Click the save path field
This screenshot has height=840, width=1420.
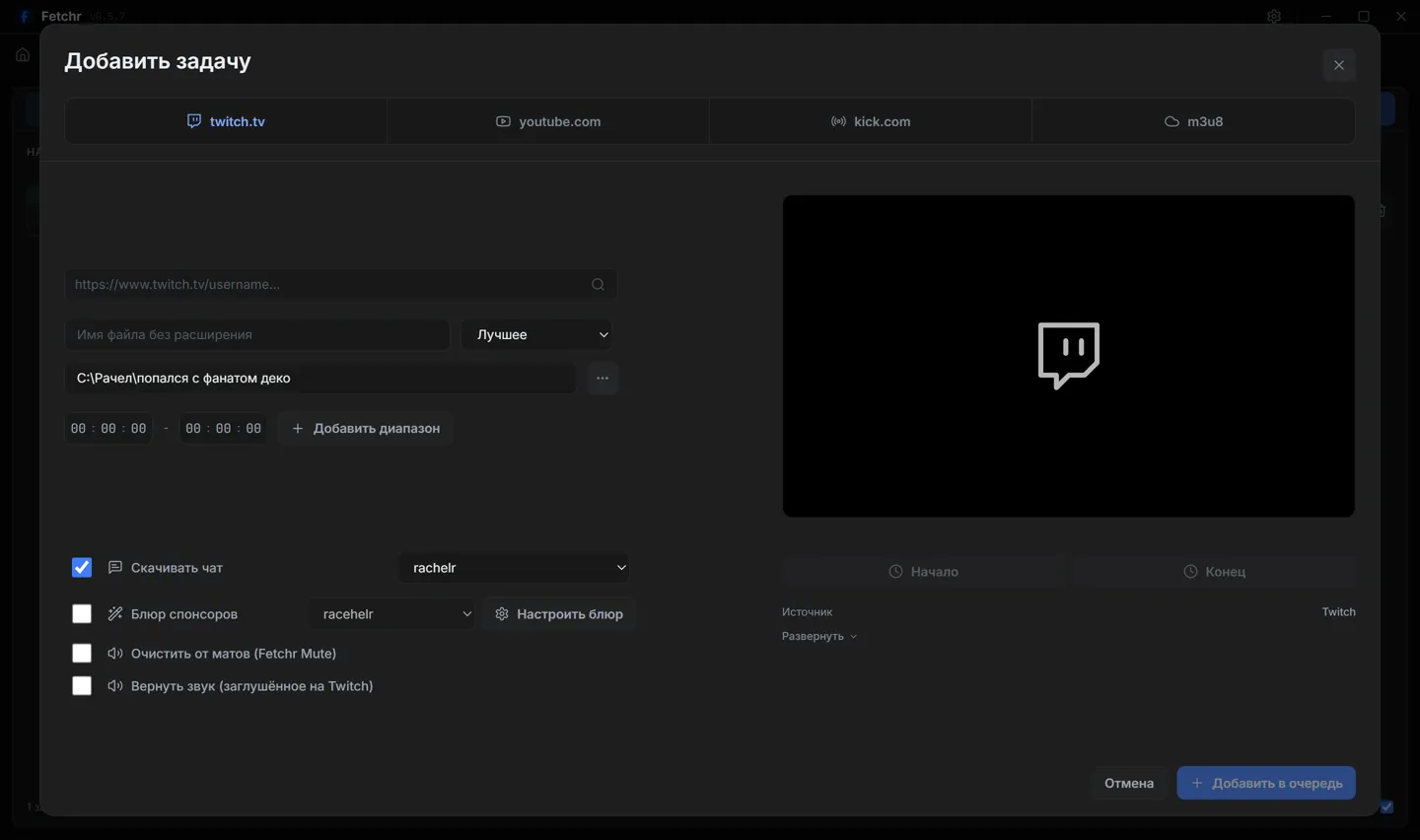(320, 378)
